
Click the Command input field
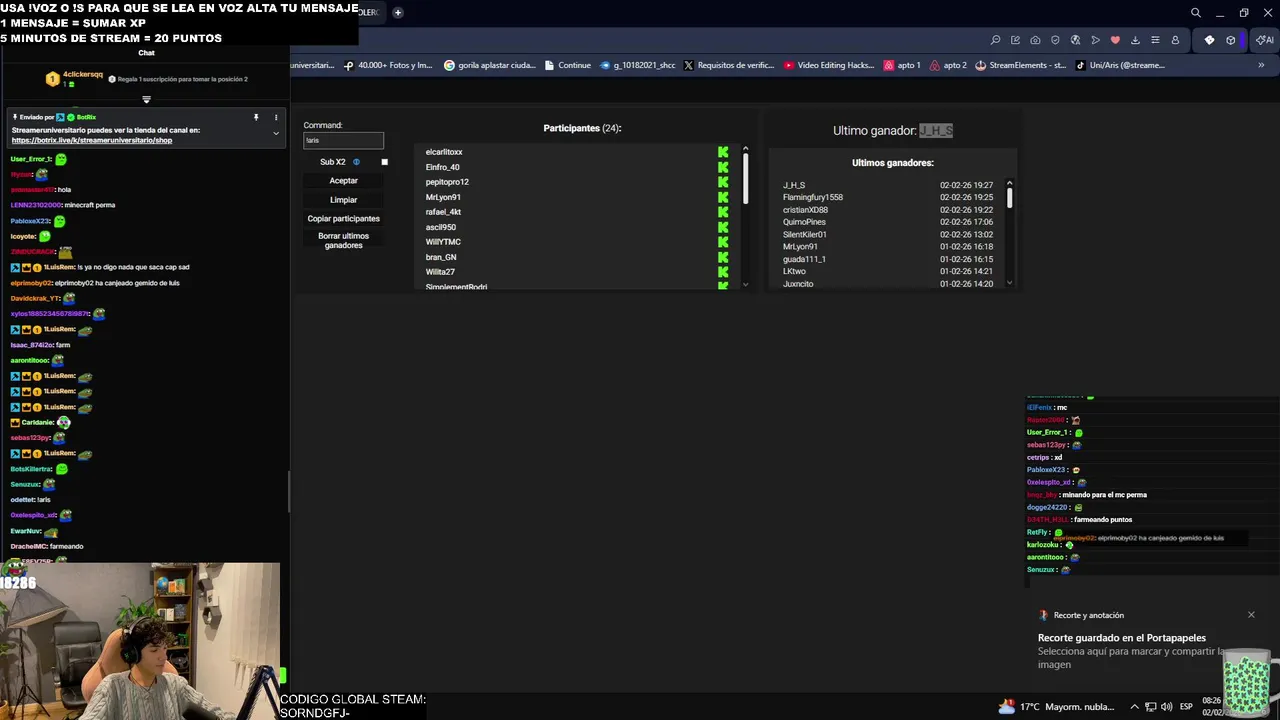(343, 140)
